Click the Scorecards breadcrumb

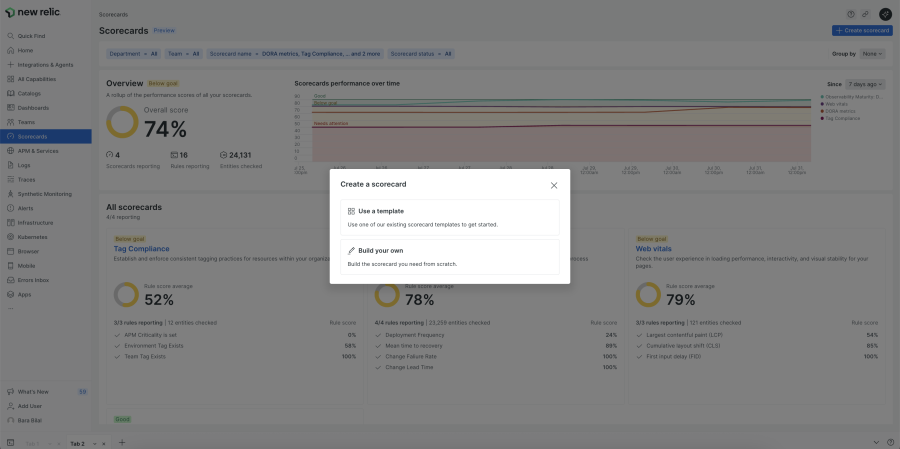[x=114, y=14]
